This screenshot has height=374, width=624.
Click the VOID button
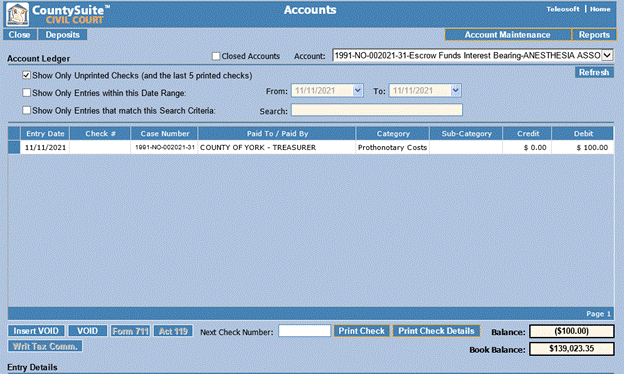click(88, 331)
